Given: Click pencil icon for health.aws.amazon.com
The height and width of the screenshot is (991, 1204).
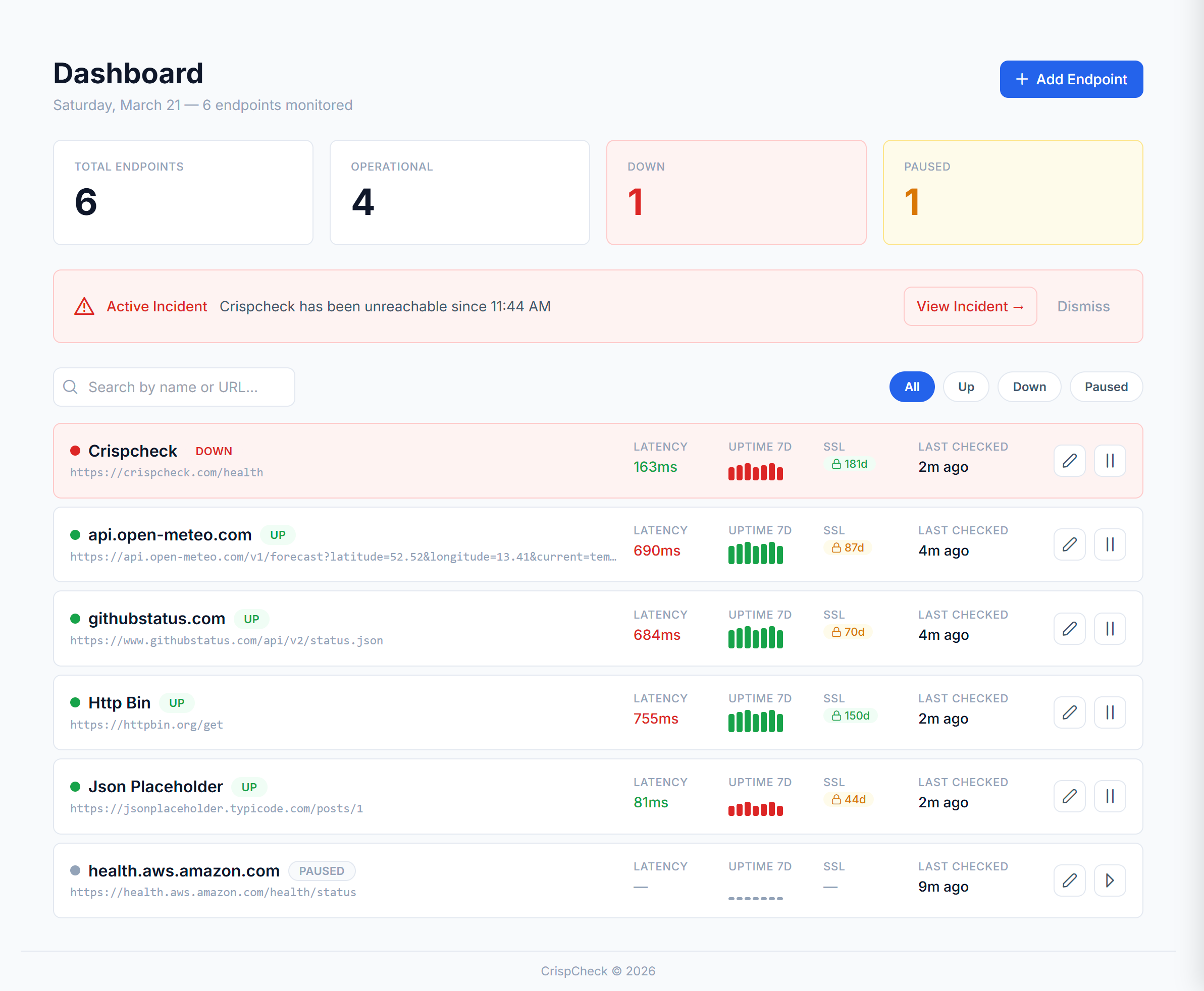Looking at the screenshot, I should click(x=1069, y=880).
